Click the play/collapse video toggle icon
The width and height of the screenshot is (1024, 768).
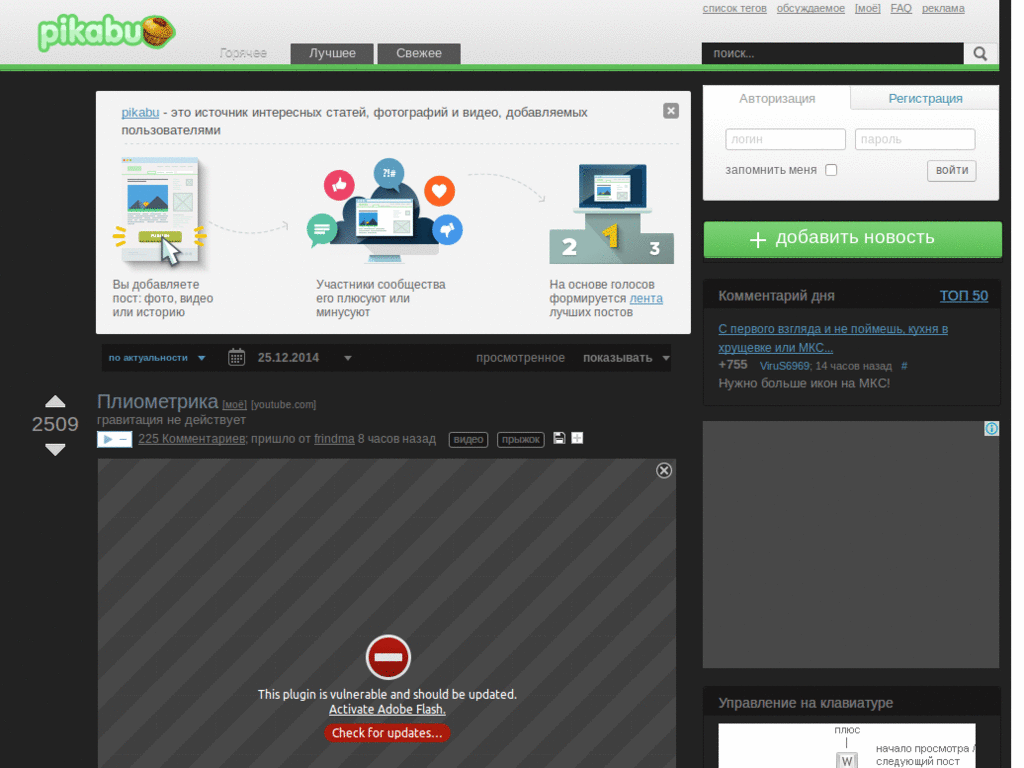click(x=114, y=440)
